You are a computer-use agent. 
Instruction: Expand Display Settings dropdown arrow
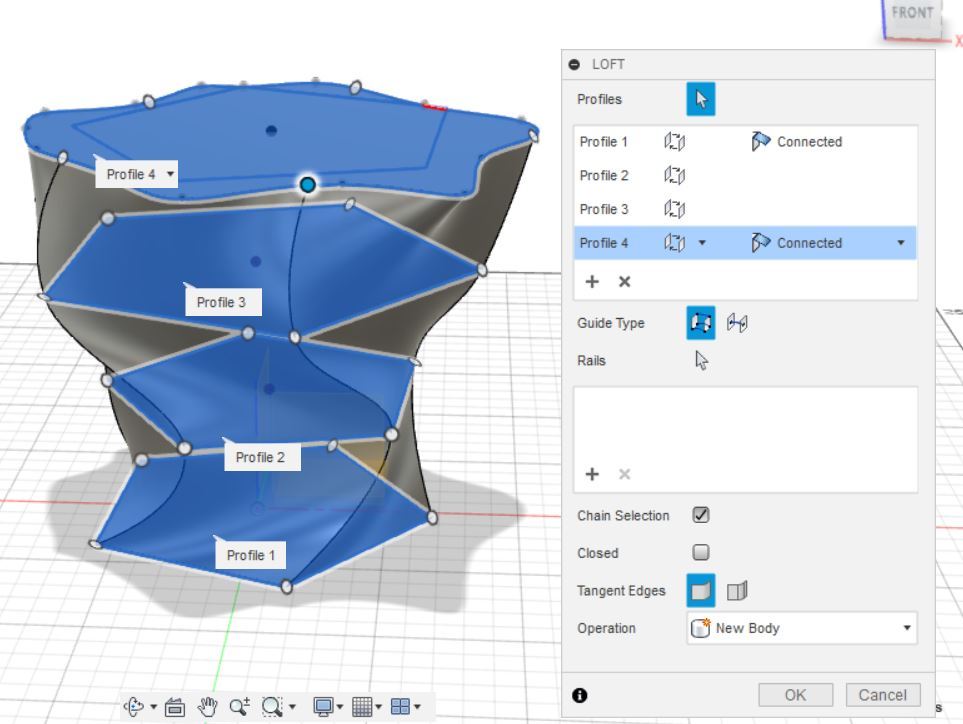coord(340,706)
